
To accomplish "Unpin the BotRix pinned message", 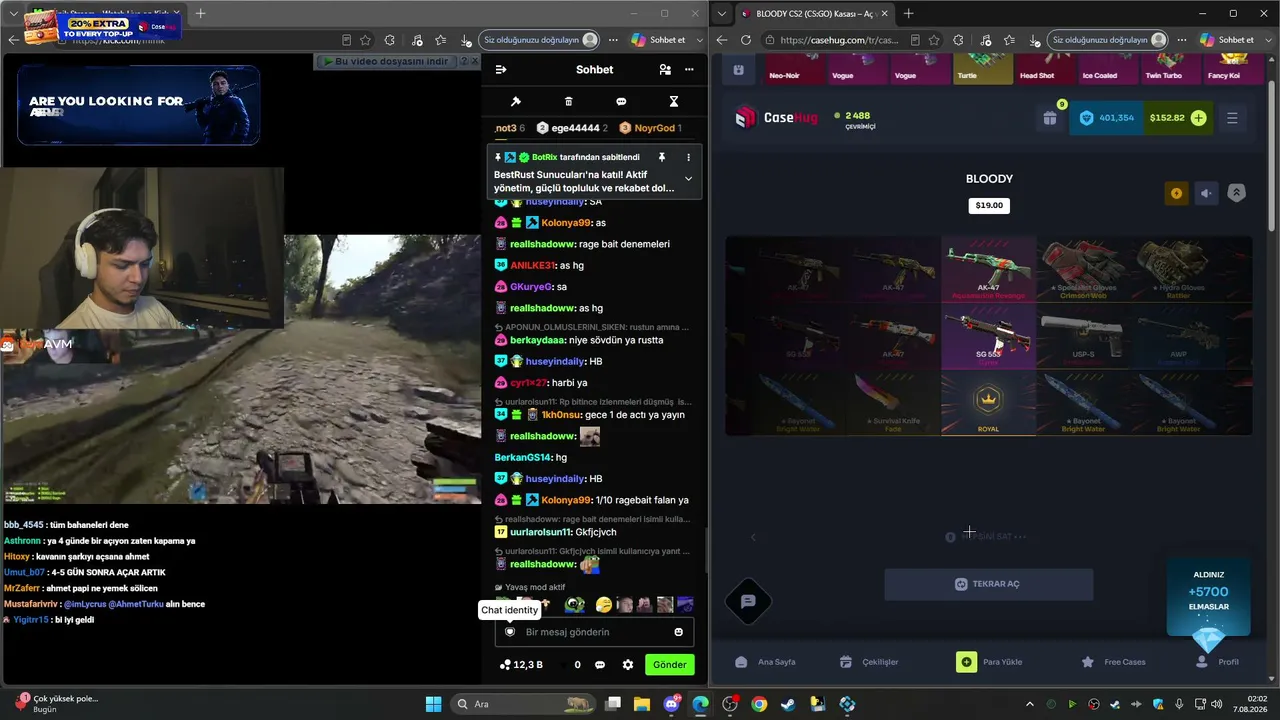I will [x=662, y=157].
